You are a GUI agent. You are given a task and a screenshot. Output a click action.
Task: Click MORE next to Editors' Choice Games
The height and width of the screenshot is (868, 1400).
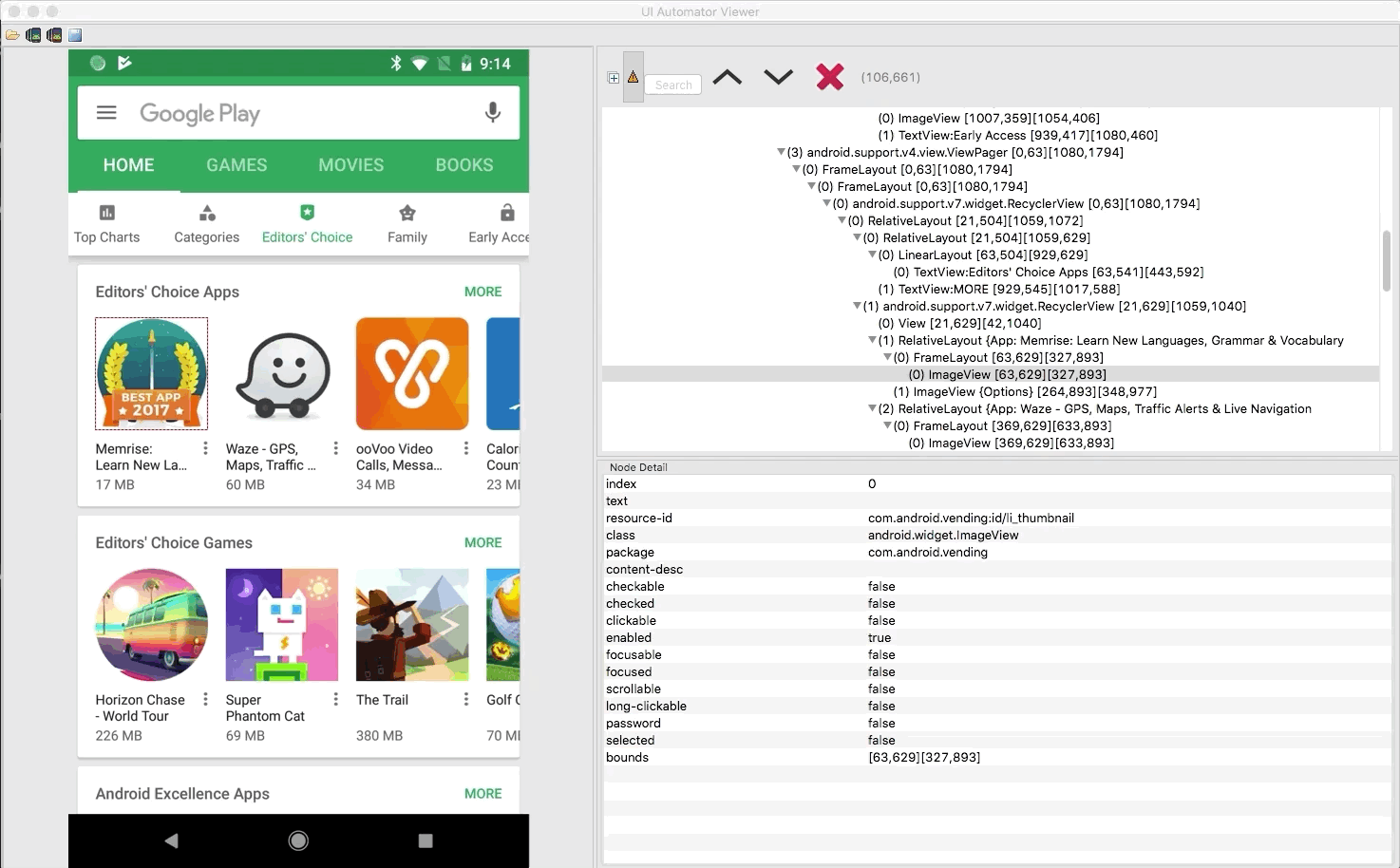coord(482,542)
